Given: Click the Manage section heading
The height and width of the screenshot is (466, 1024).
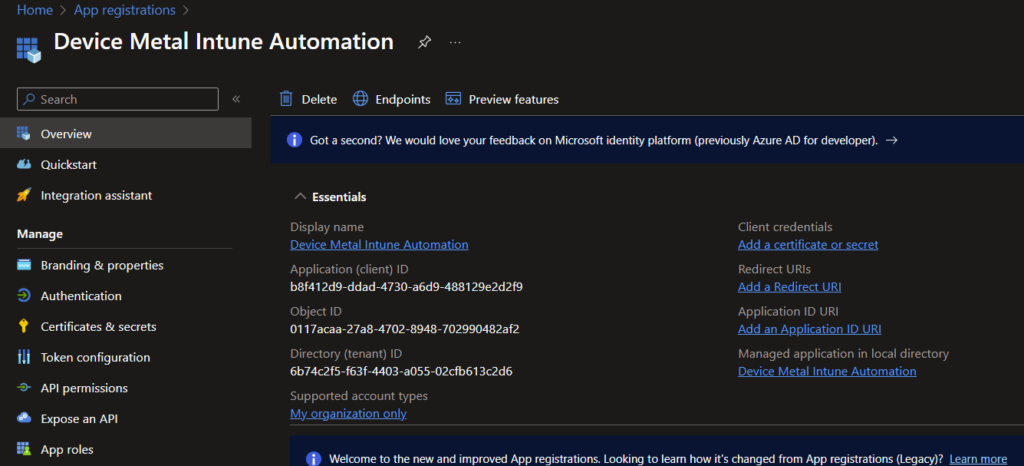Looking at the screenshot, I should [x=40, y=234].
